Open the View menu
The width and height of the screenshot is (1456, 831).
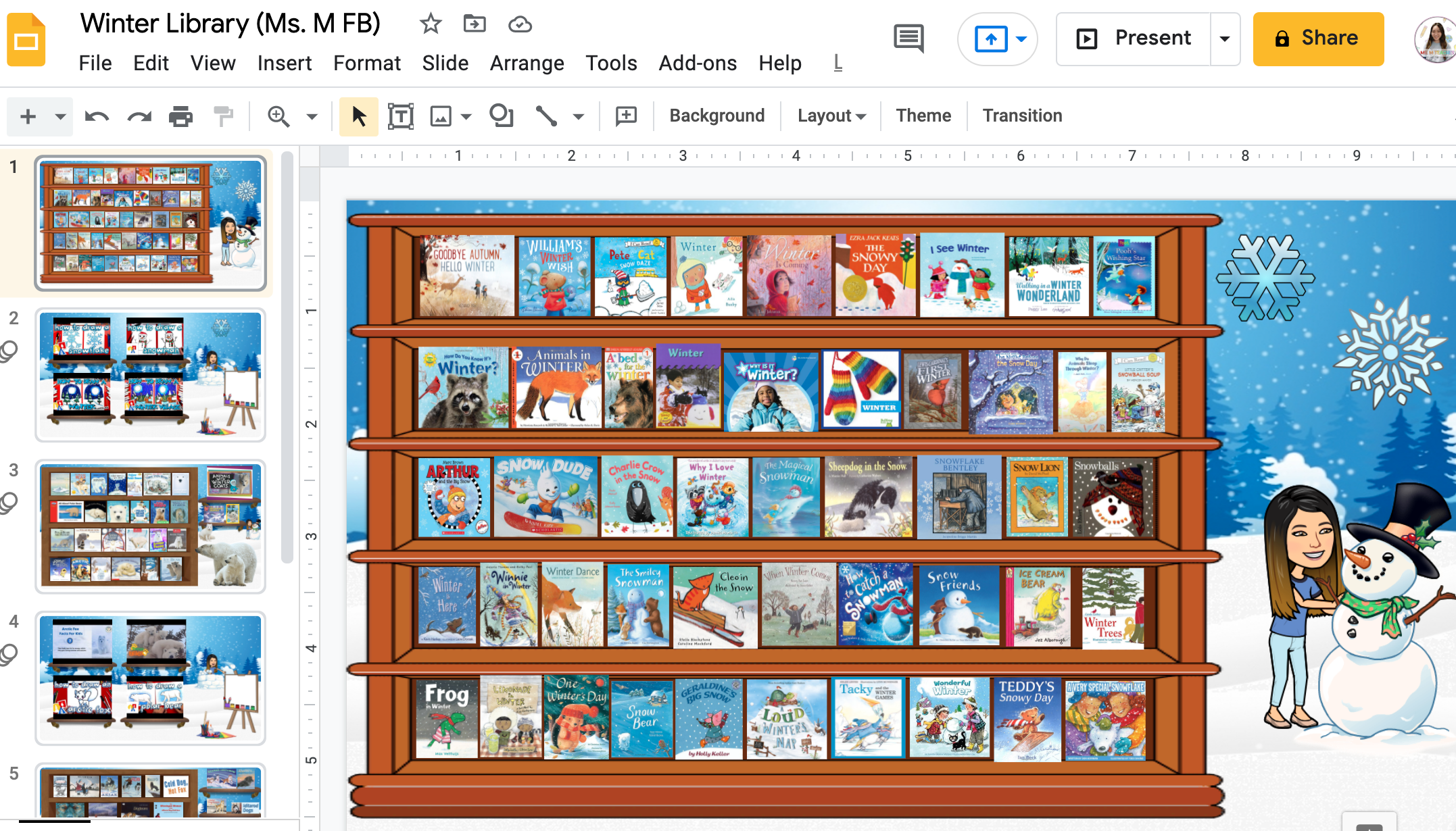[213, 64]
